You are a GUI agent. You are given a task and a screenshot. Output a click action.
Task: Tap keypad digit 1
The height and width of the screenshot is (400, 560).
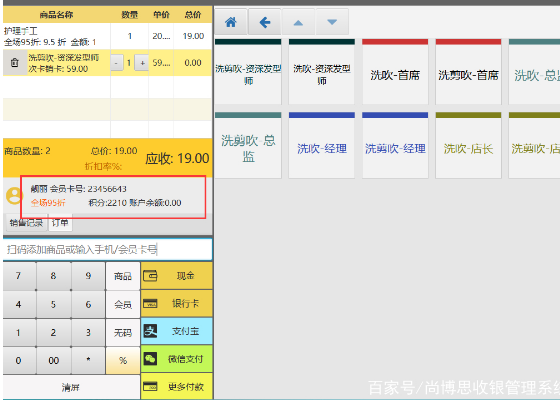pyautogui.click(x=19, y=332)
